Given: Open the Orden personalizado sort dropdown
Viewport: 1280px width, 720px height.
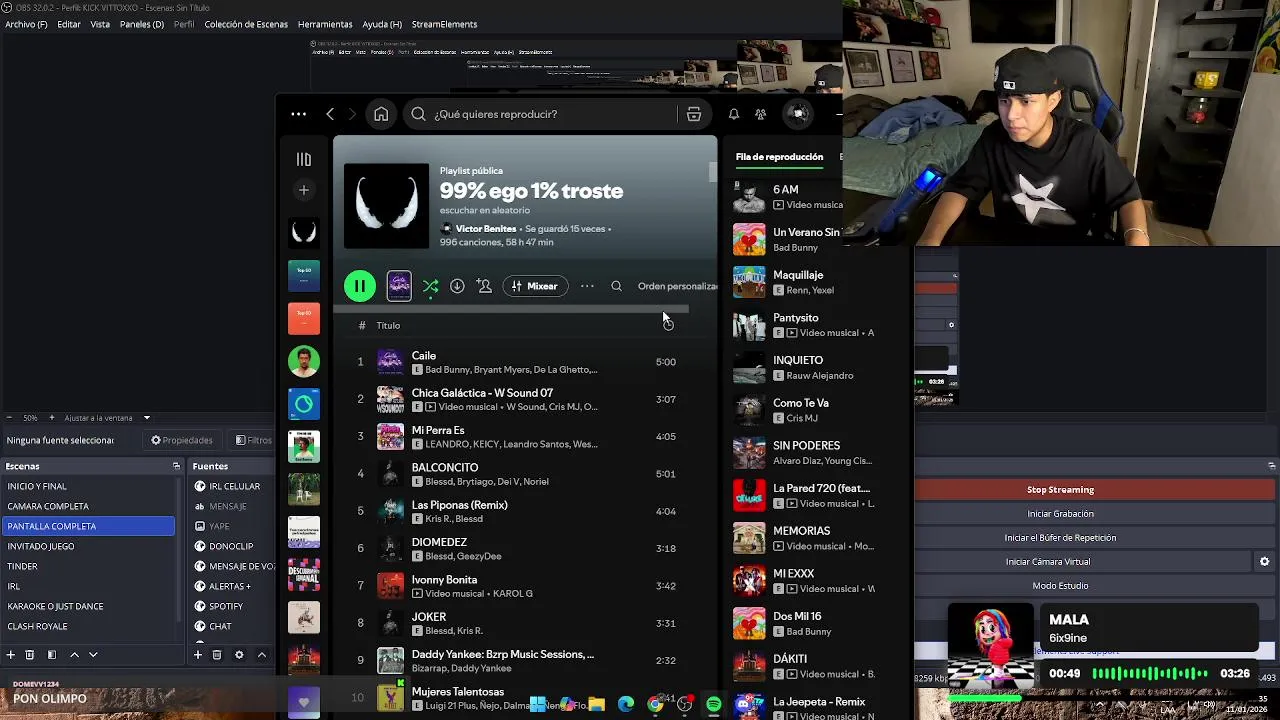Looking at the screenshot, I should [677, 286].
